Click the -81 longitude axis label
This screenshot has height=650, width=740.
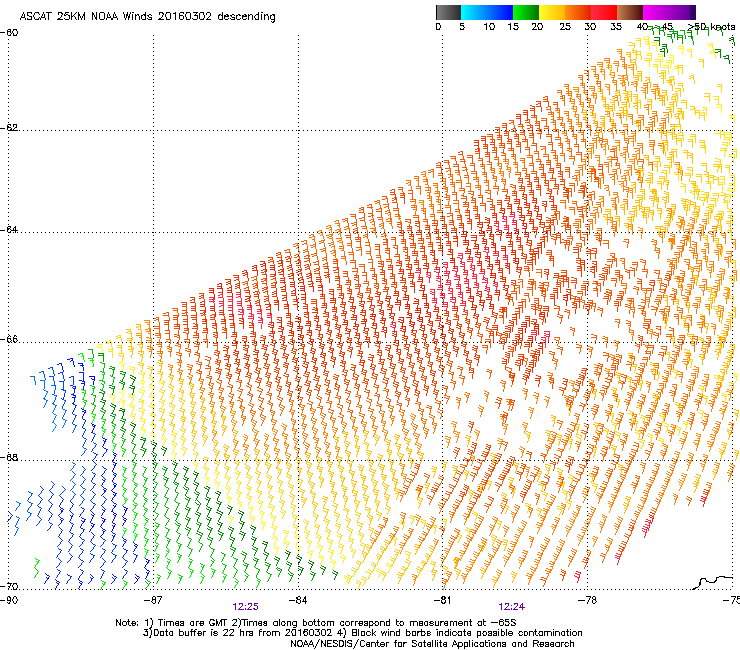click(x=442, y=600)
